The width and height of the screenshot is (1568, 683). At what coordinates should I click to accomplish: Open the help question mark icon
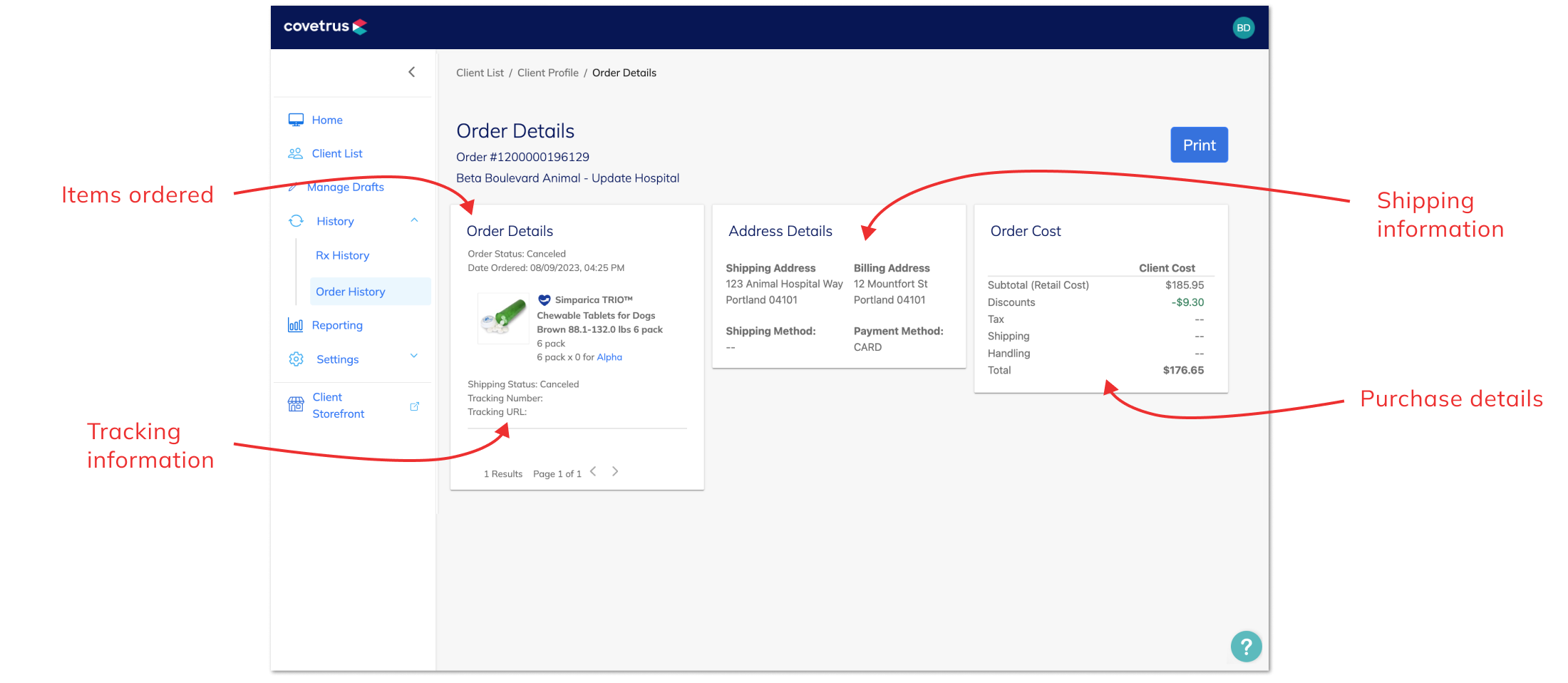click(1246, 646)
